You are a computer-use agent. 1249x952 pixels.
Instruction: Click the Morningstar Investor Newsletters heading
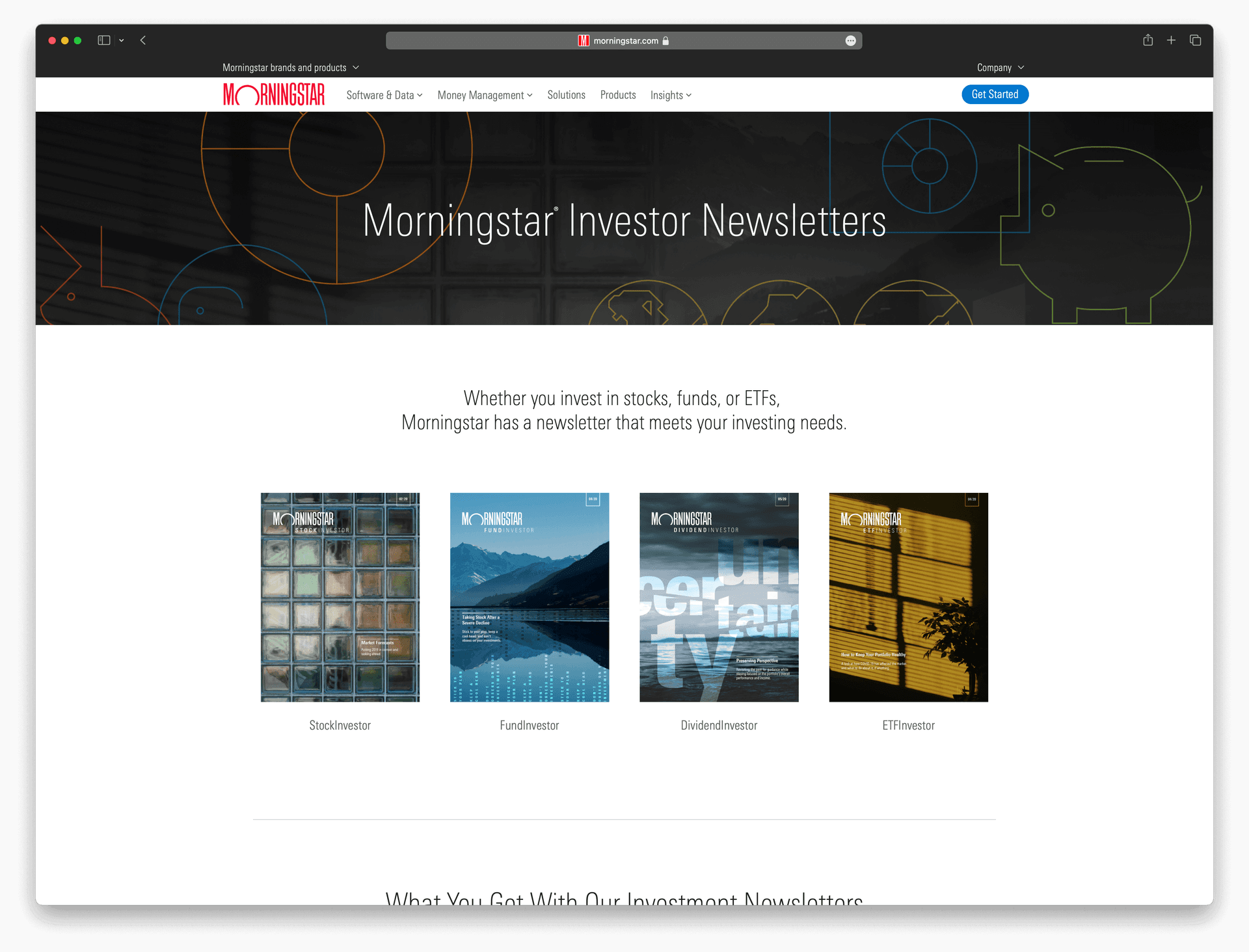click(x=624, y=221)
